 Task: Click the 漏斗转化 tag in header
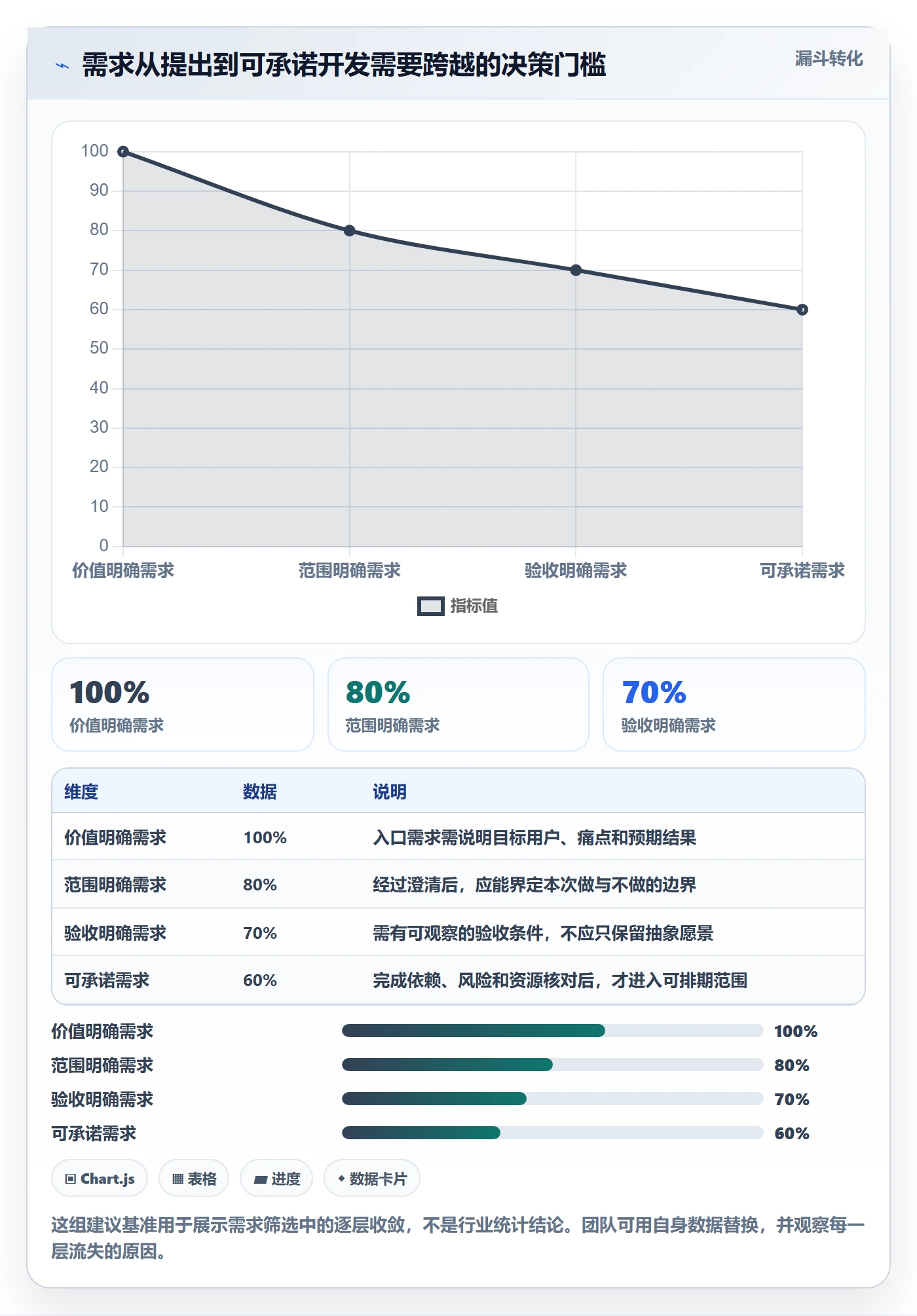pos(829,59)
